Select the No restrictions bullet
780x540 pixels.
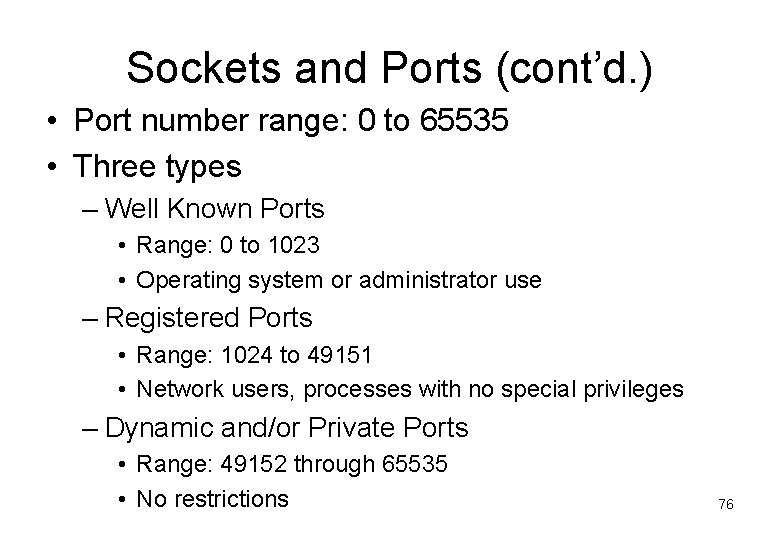[x=212, y=499]
